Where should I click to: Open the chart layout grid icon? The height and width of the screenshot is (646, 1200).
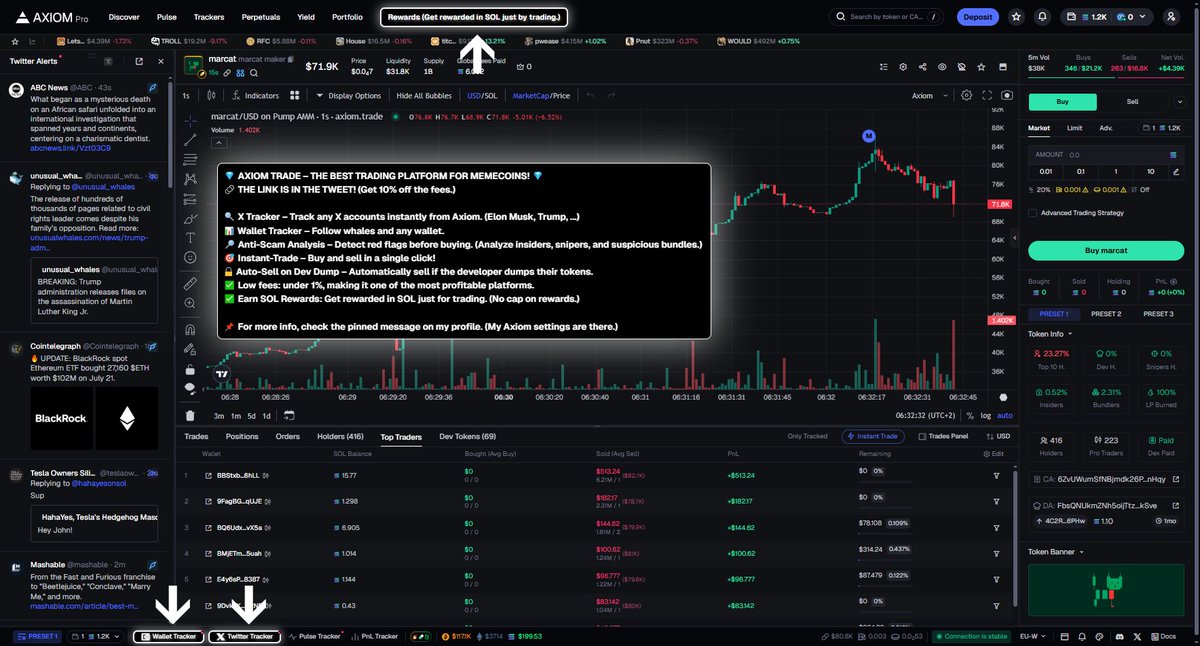pos(295,96)
